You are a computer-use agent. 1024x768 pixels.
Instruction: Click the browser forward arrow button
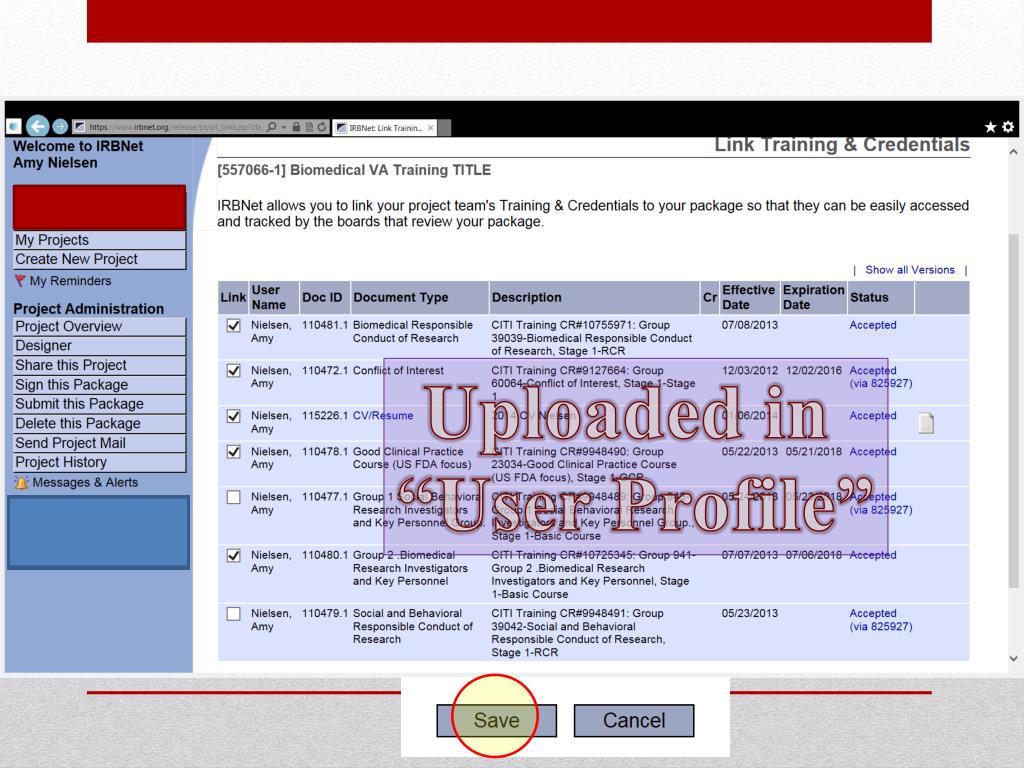pyautogui.click(x=60, y=126)
